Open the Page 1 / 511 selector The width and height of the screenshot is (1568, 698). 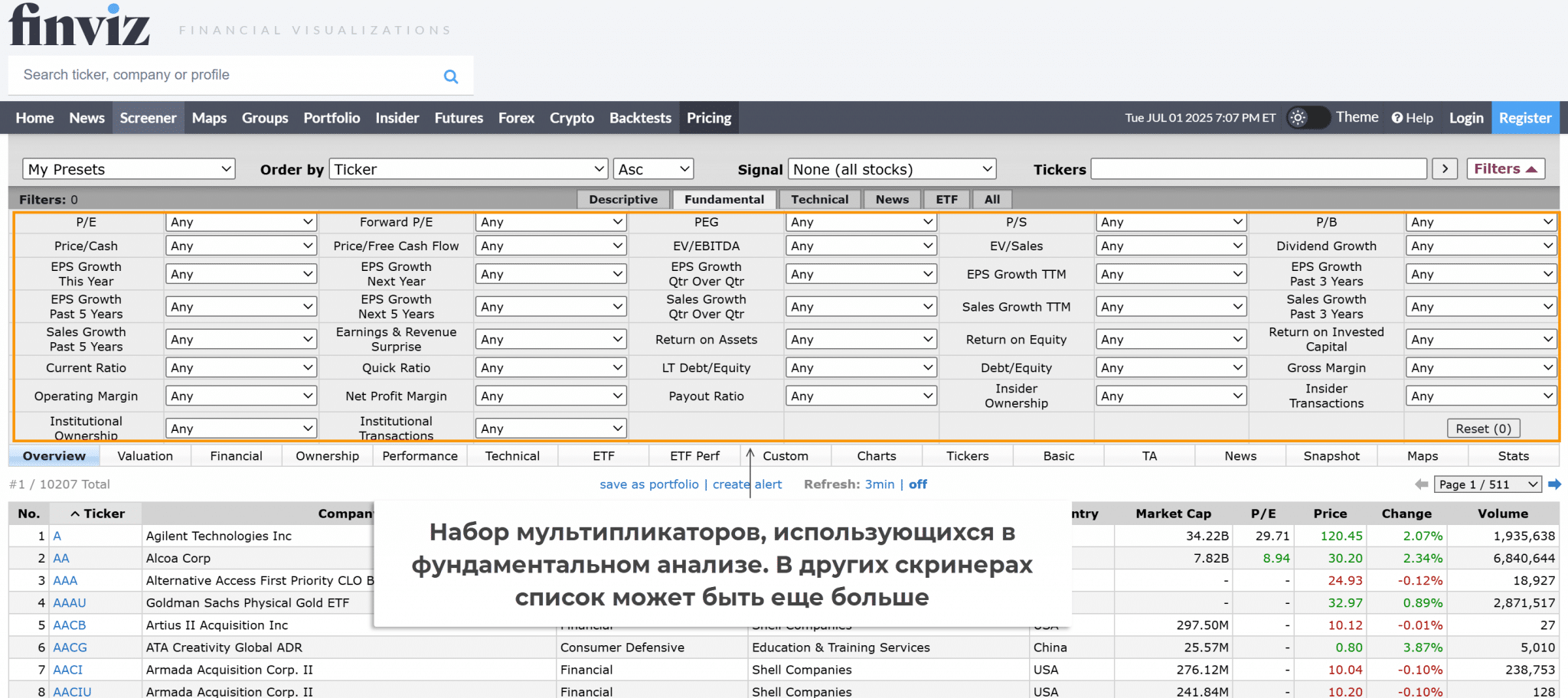pos(1488,484)
